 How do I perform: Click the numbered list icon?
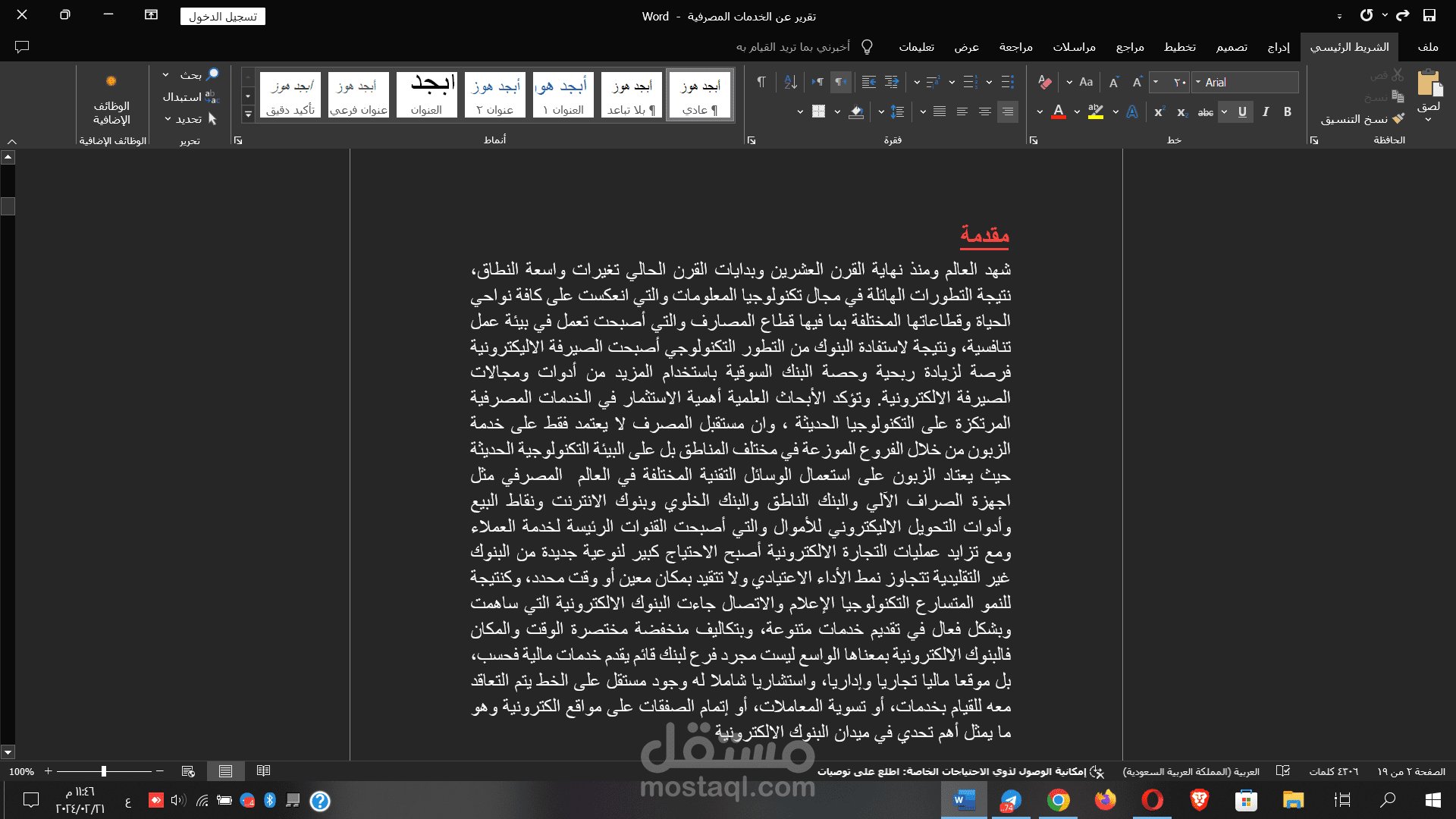970,82
